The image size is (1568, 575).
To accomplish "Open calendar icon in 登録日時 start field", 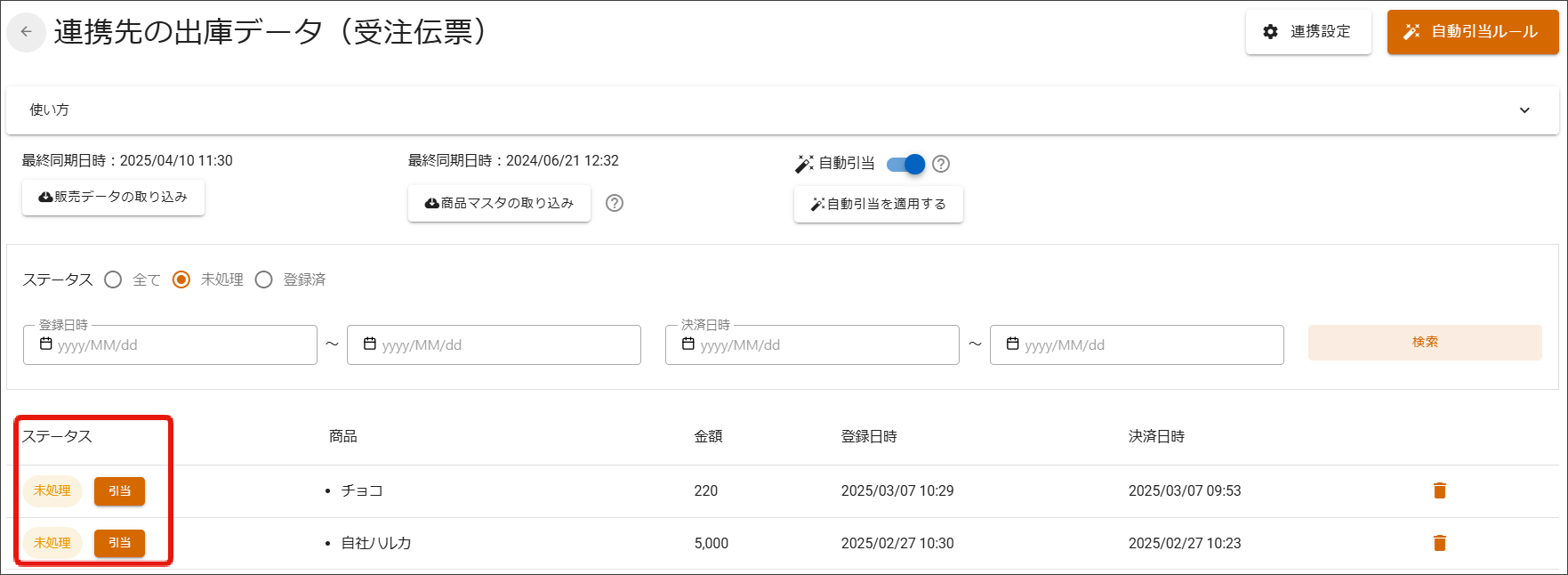I will [x=46, y=344].
